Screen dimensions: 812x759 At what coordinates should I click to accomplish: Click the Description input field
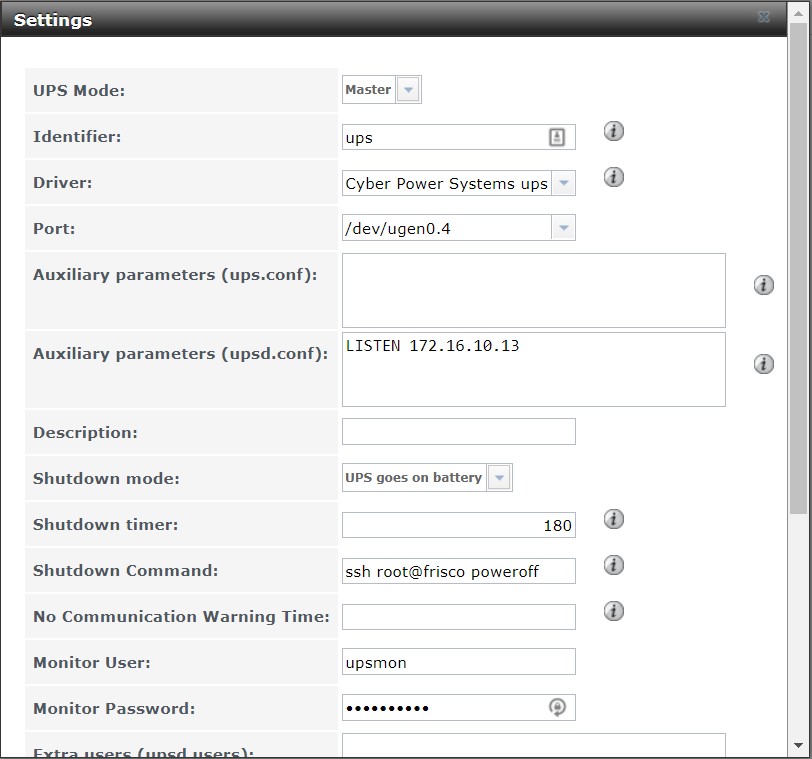(459, 431)
